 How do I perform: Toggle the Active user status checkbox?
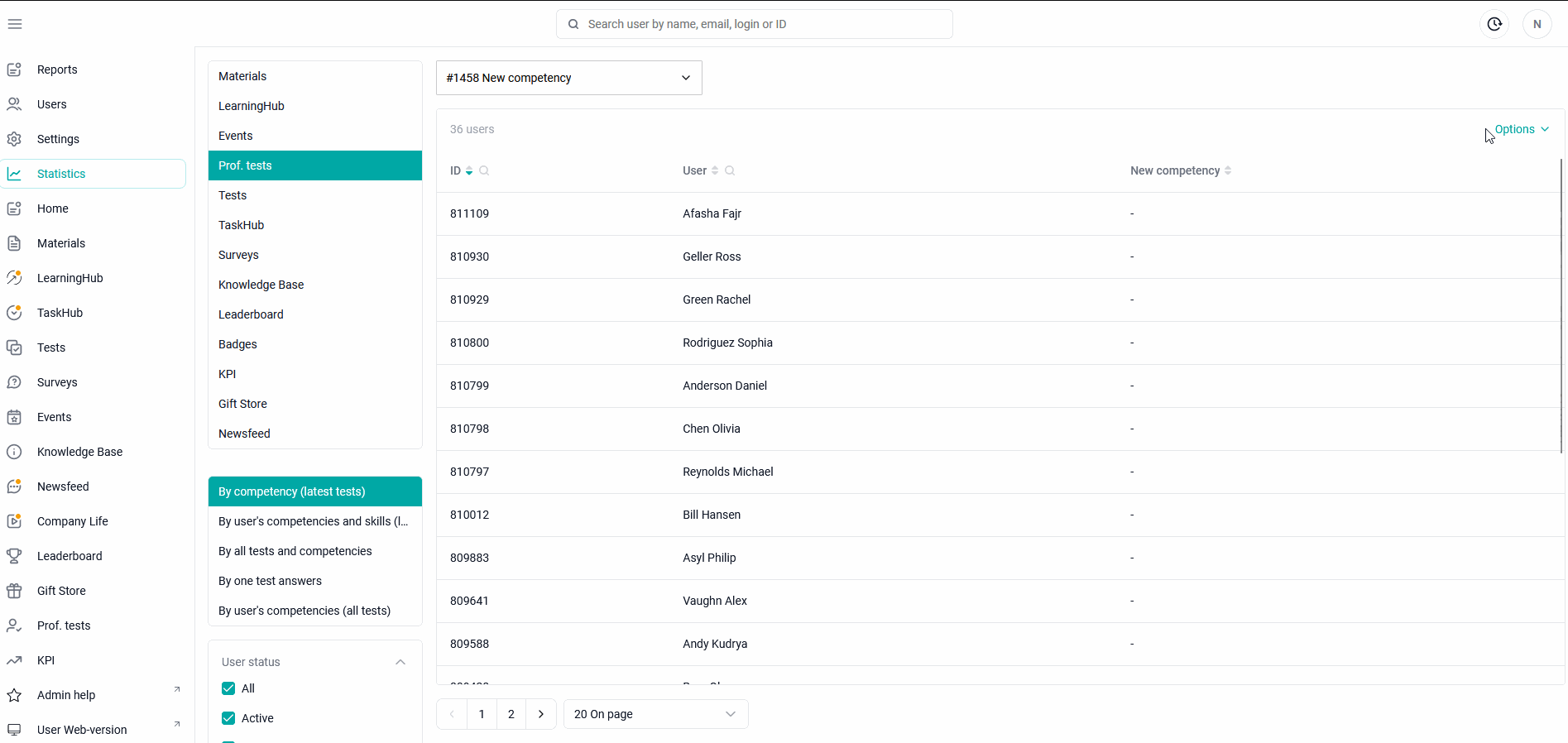coord(228,718)
